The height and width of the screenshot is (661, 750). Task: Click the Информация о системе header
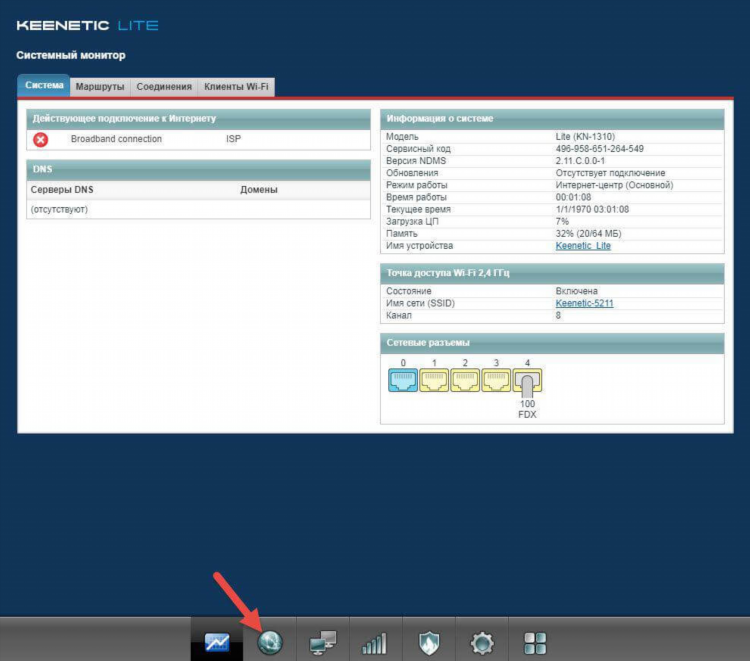[552, 119]
